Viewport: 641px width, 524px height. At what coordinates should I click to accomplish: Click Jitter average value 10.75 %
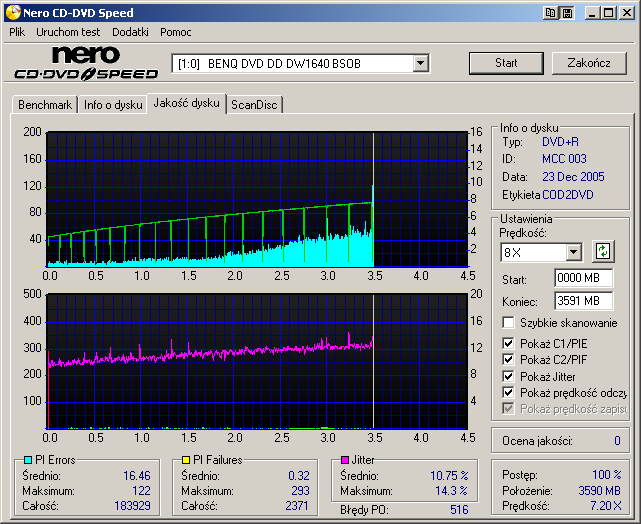449,475
